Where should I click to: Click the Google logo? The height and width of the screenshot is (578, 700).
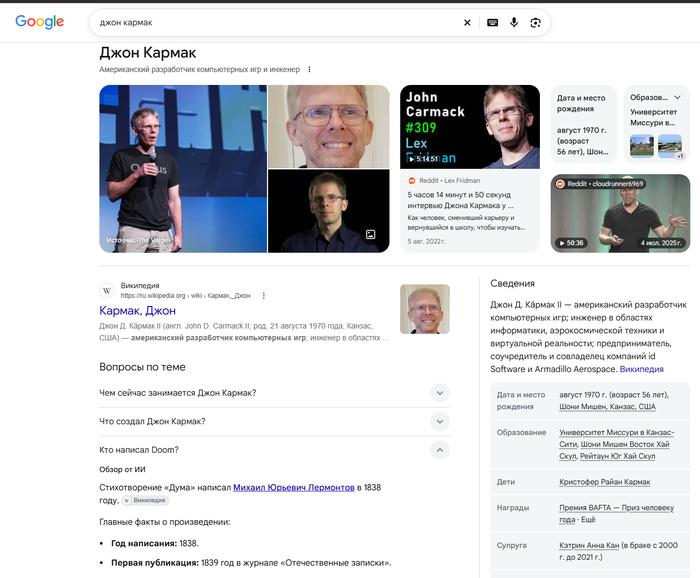[40, 21]
